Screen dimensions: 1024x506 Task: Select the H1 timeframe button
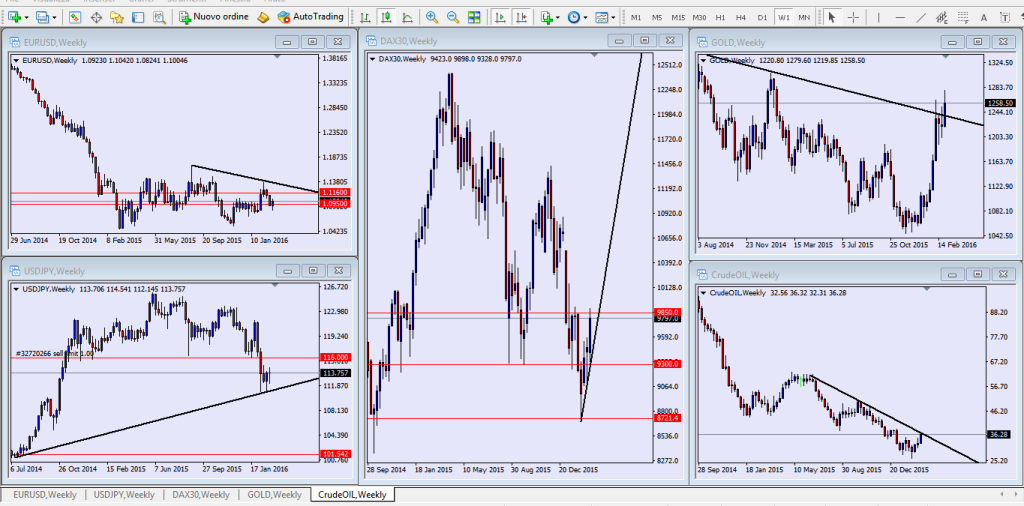[x=720, y=17]
